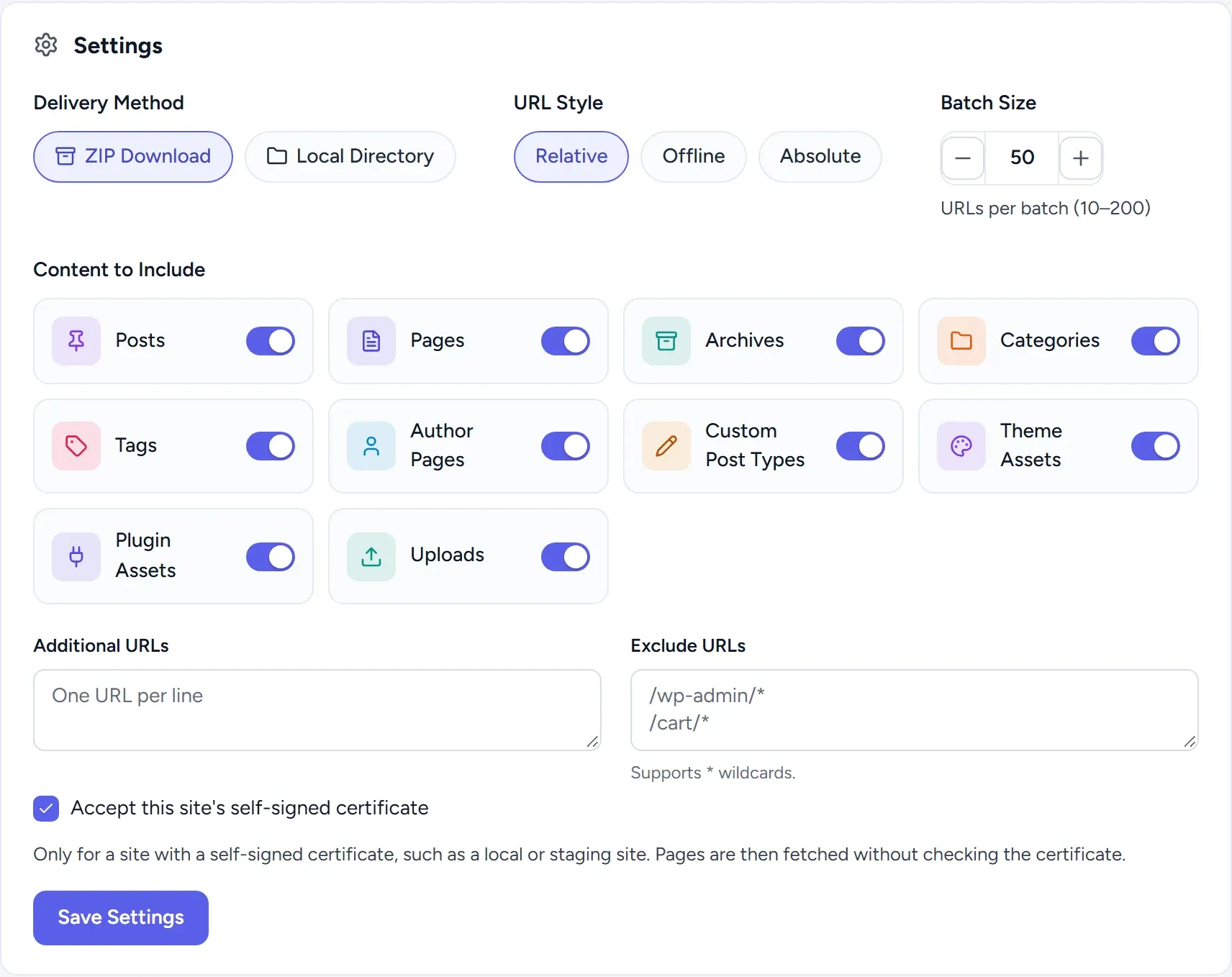Decrease batch size with minus button
The width and height of the screenshot is (1232, 977).
click(963, 158)
